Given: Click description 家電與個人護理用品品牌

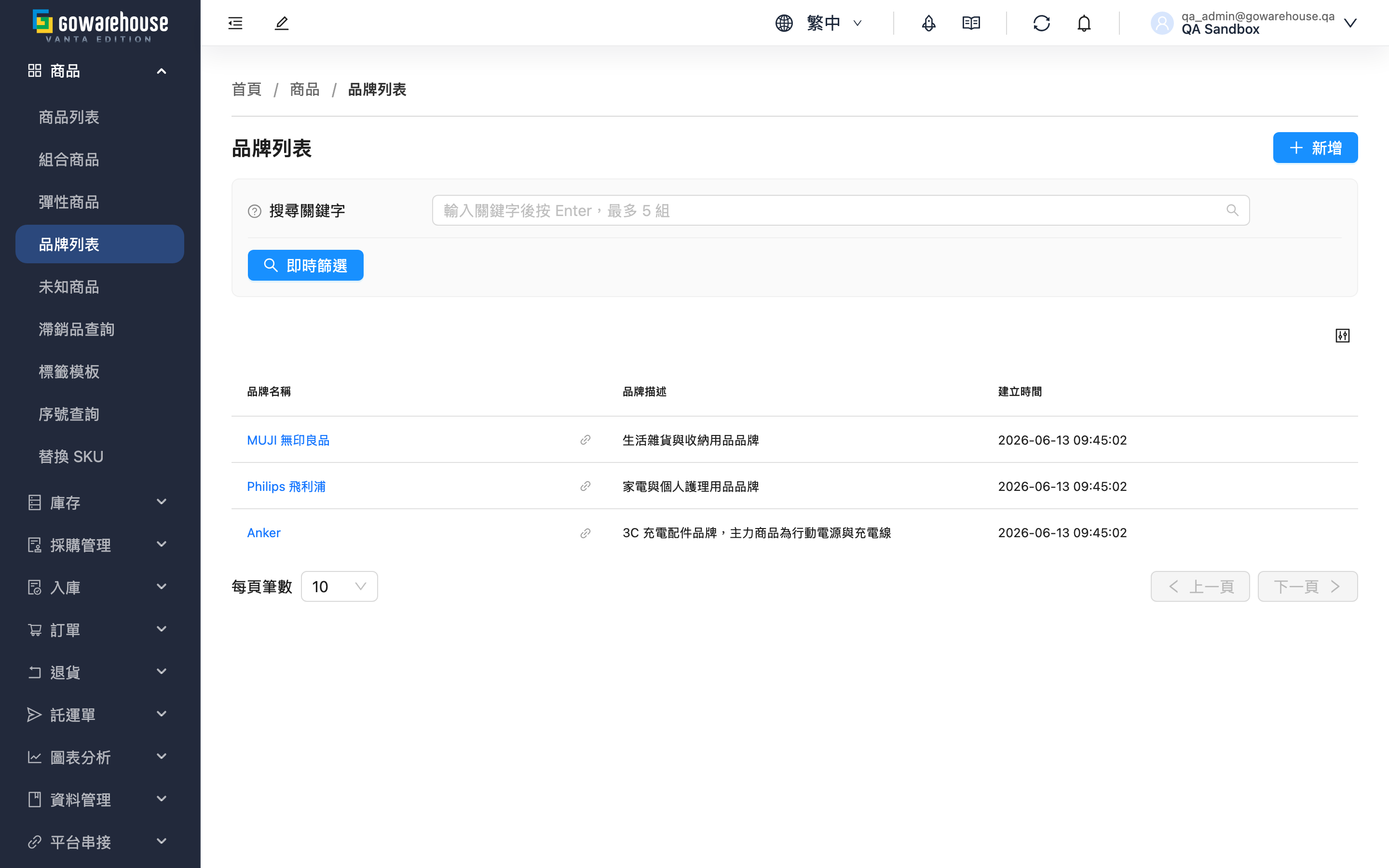Looking at the screenshot, I should click(x=691, y=486).
